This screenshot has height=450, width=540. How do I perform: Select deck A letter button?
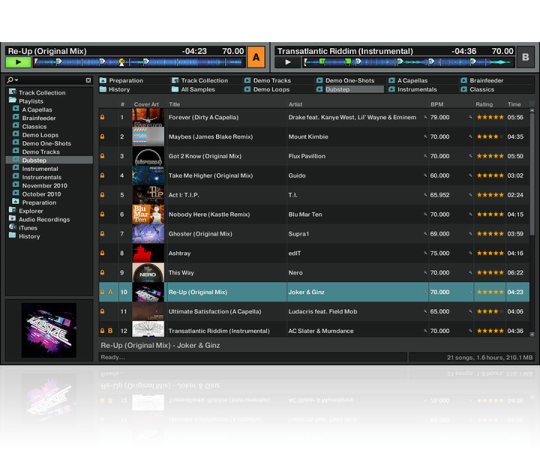(x=256, y=57)
